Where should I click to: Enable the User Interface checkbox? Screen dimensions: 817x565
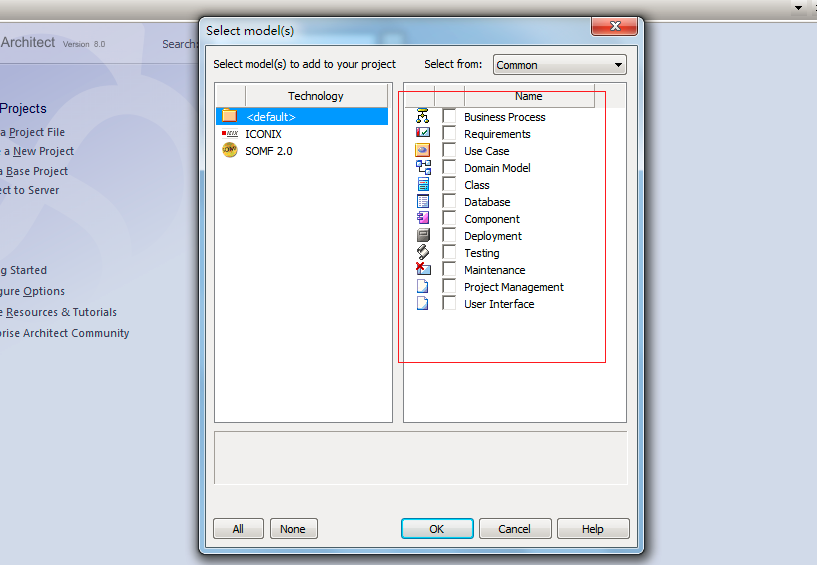click(449, 303)
